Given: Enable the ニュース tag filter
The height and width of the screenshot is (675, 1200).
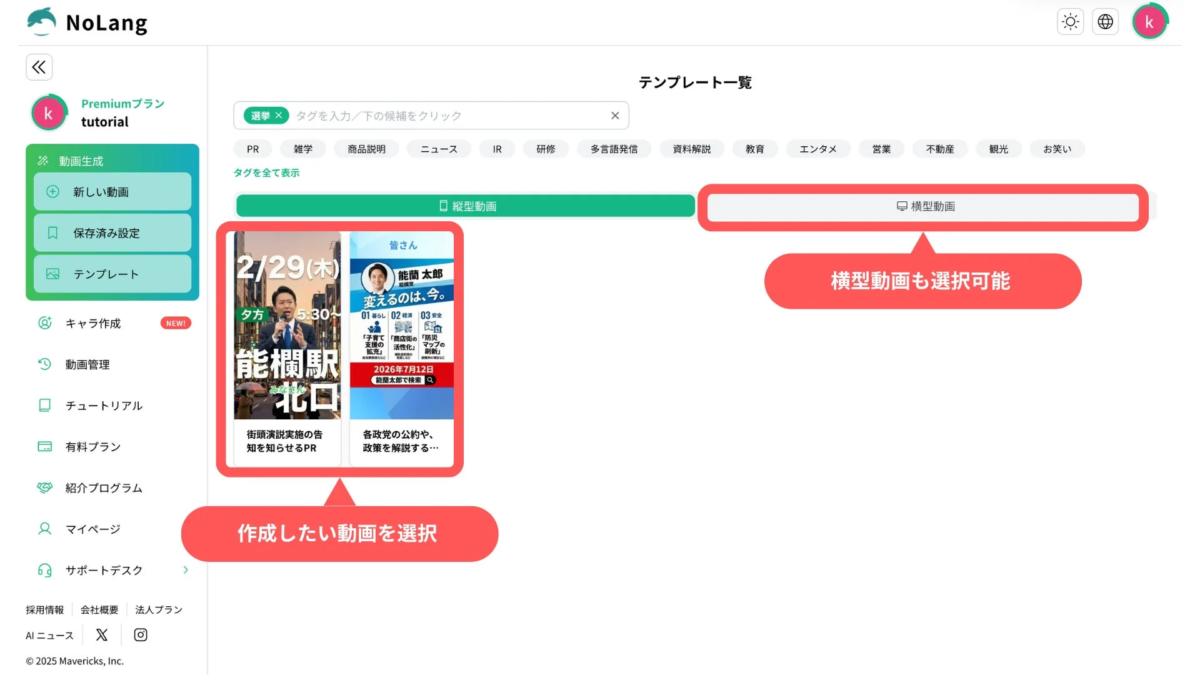Looking at the screenshot, I should tap(438, 148).
